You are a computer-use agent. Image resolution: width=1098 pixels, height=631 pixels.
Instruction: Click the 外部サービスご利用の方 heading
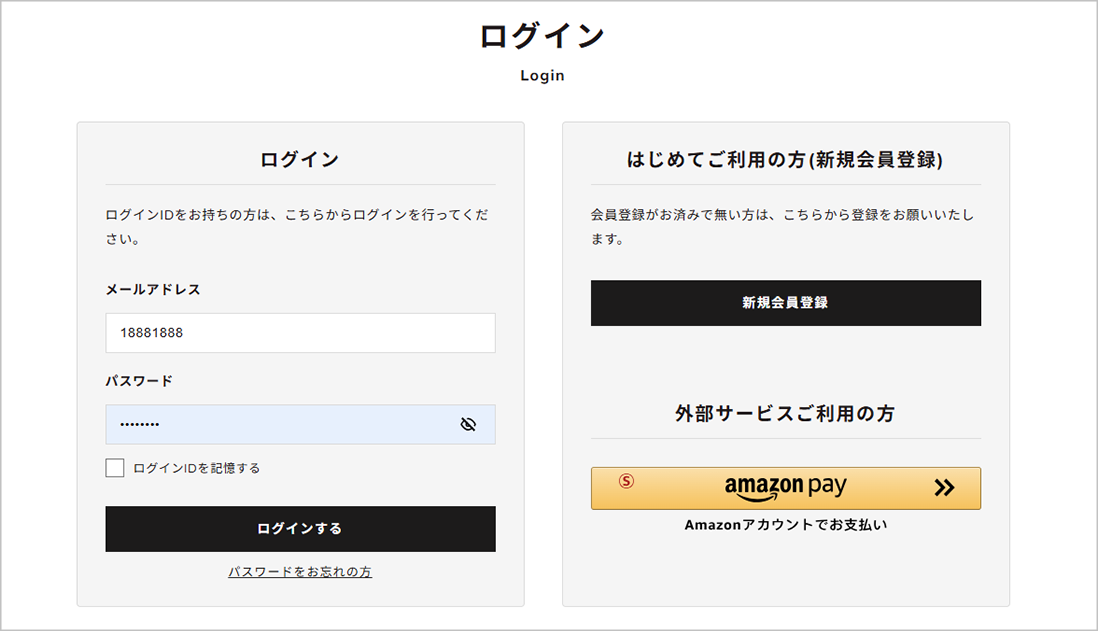point(785,413)
